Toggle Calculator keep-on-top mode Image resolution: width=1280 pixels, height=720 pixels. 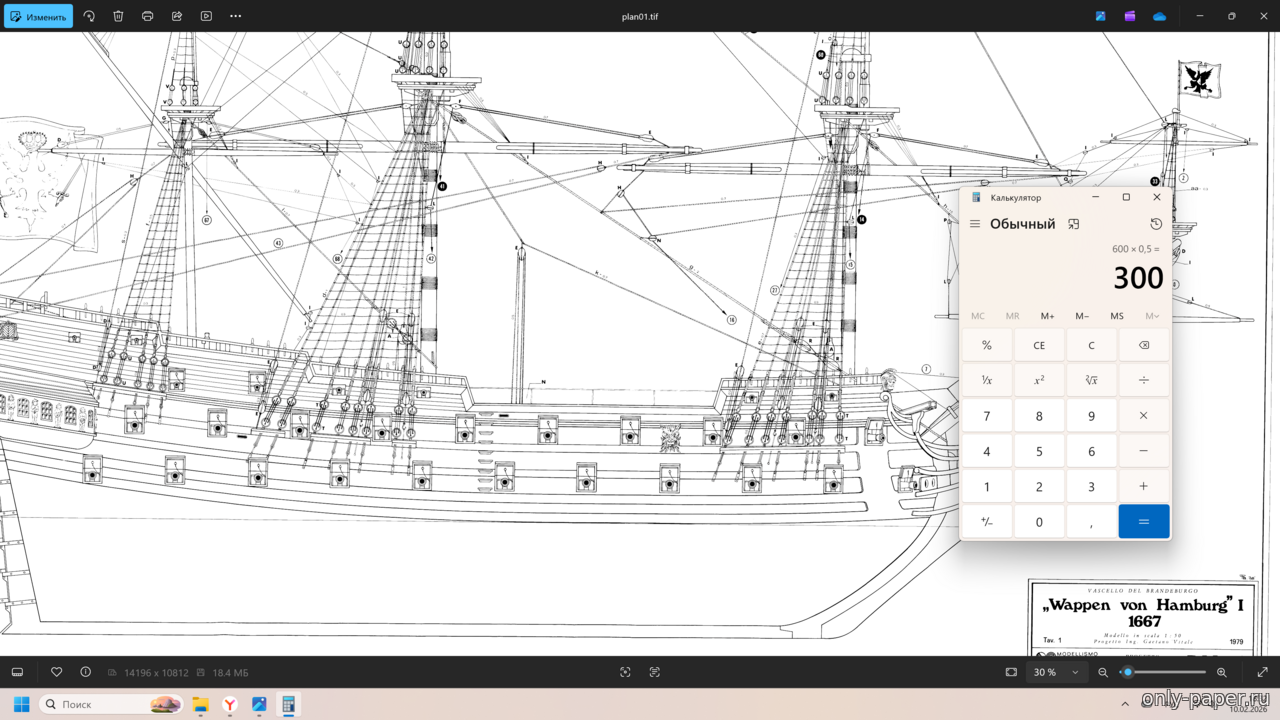1074,224
